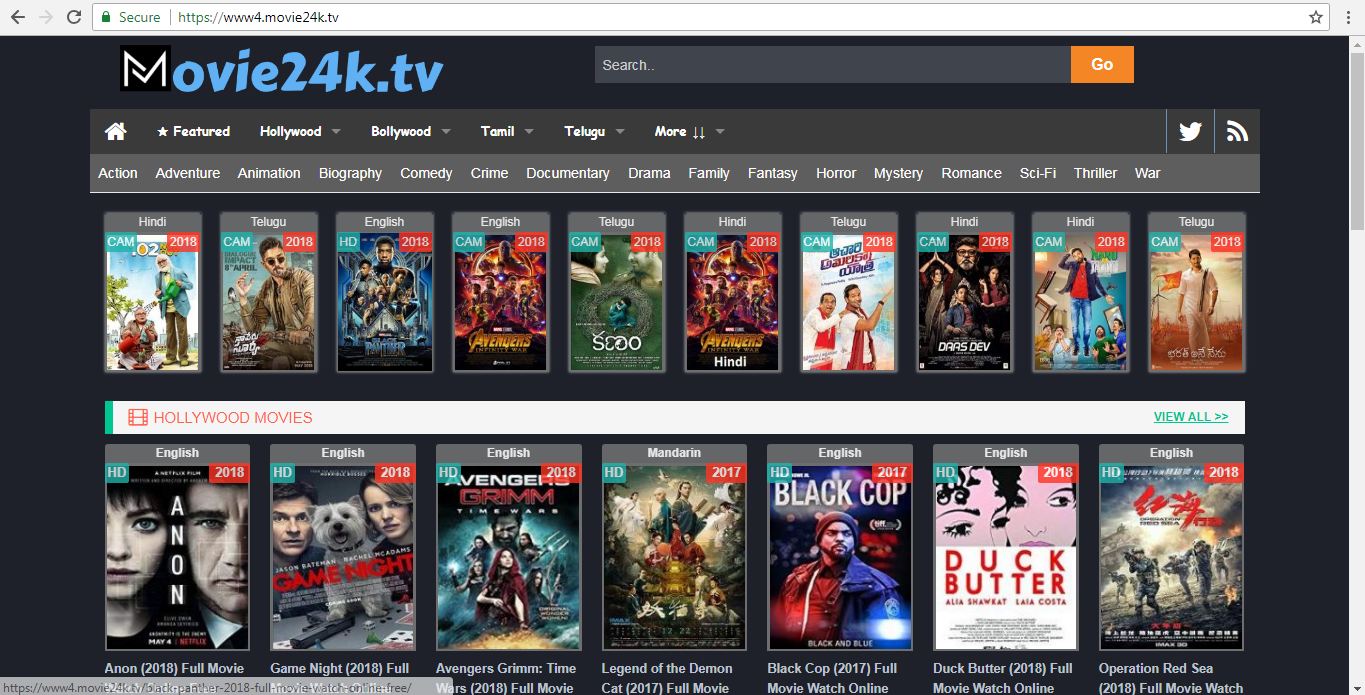Expand the Hollywood dropdown menu
The height and width of the screenshot is (695, 1365).
tap(300, 131)
